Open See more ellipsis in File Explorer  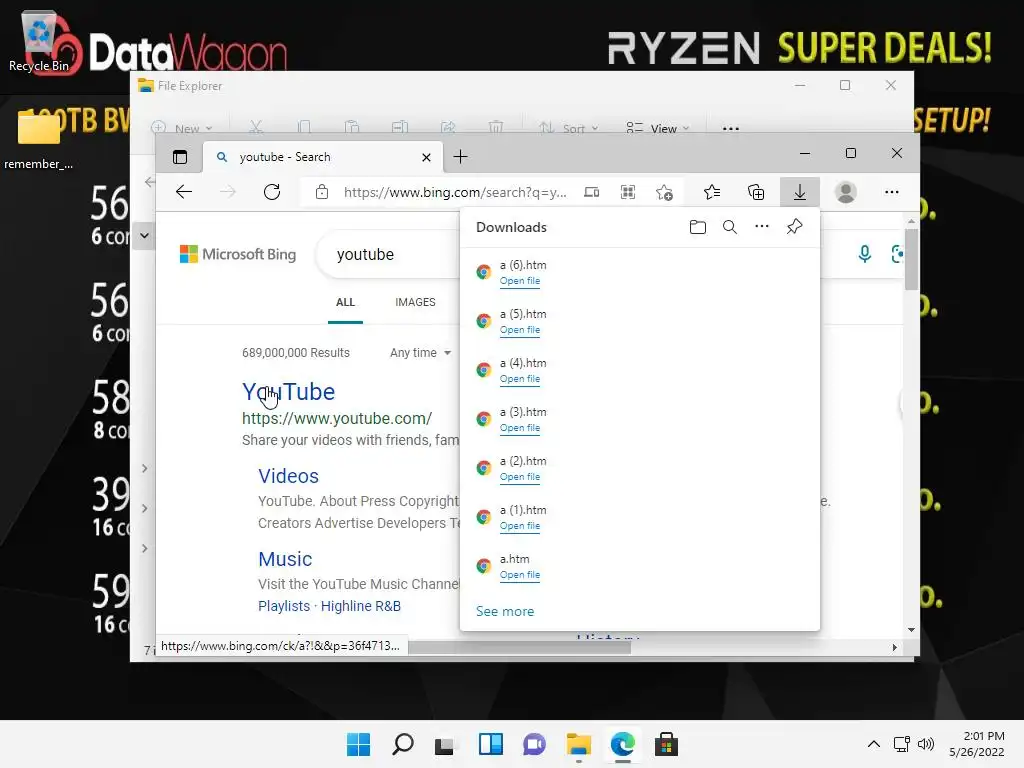(x=731, y=128)
